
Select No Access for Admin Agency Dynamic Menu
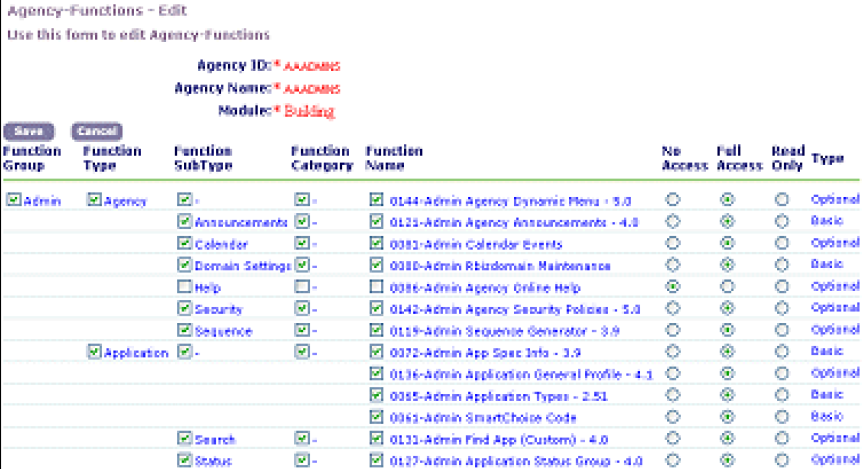click(x=673, y=200)
